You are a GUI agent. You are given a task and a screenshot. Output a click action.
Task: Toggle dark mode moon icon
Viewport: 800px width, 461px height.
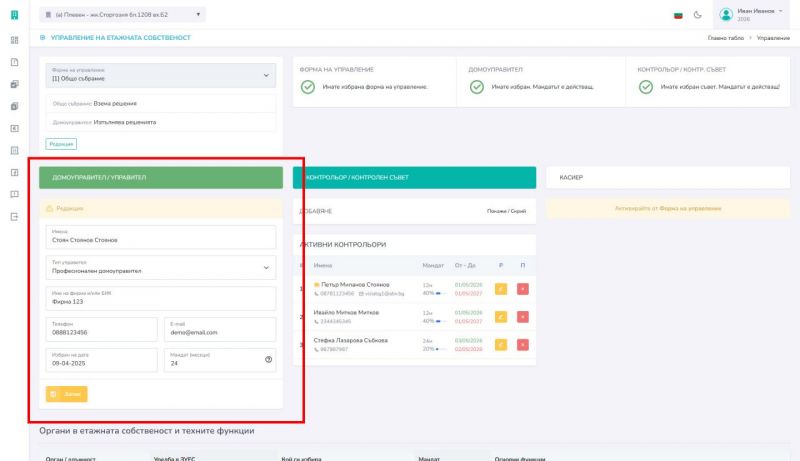(697, 15)
